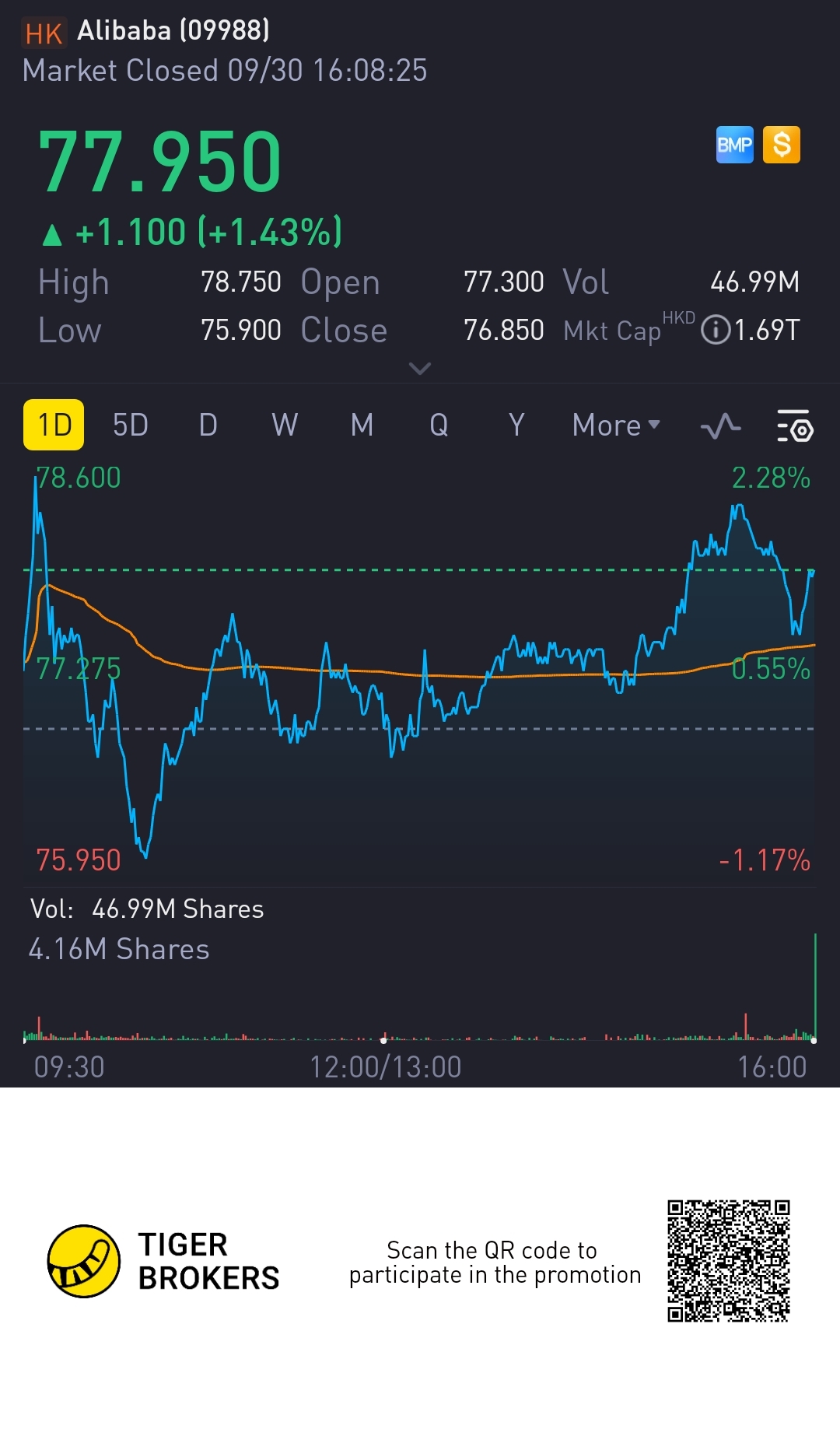Viewport: 840px width, 1436px height.
Task: Tap the blue BMP badge icon
Action: pyautogui.click(x=734, y=145)
